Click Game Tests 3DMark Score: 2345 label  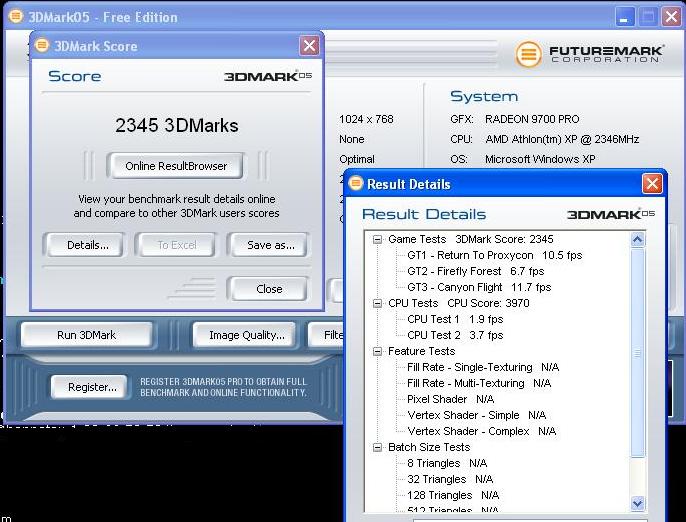[x=471, y=239]
